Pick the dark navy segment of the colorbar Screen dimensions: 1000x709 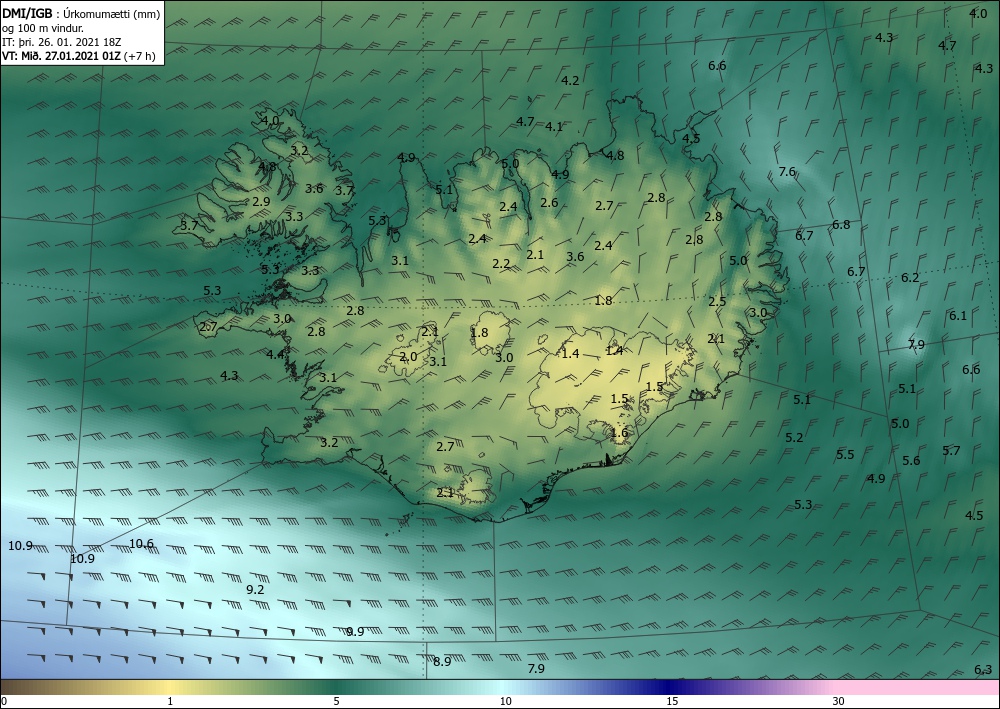(666, 687)
